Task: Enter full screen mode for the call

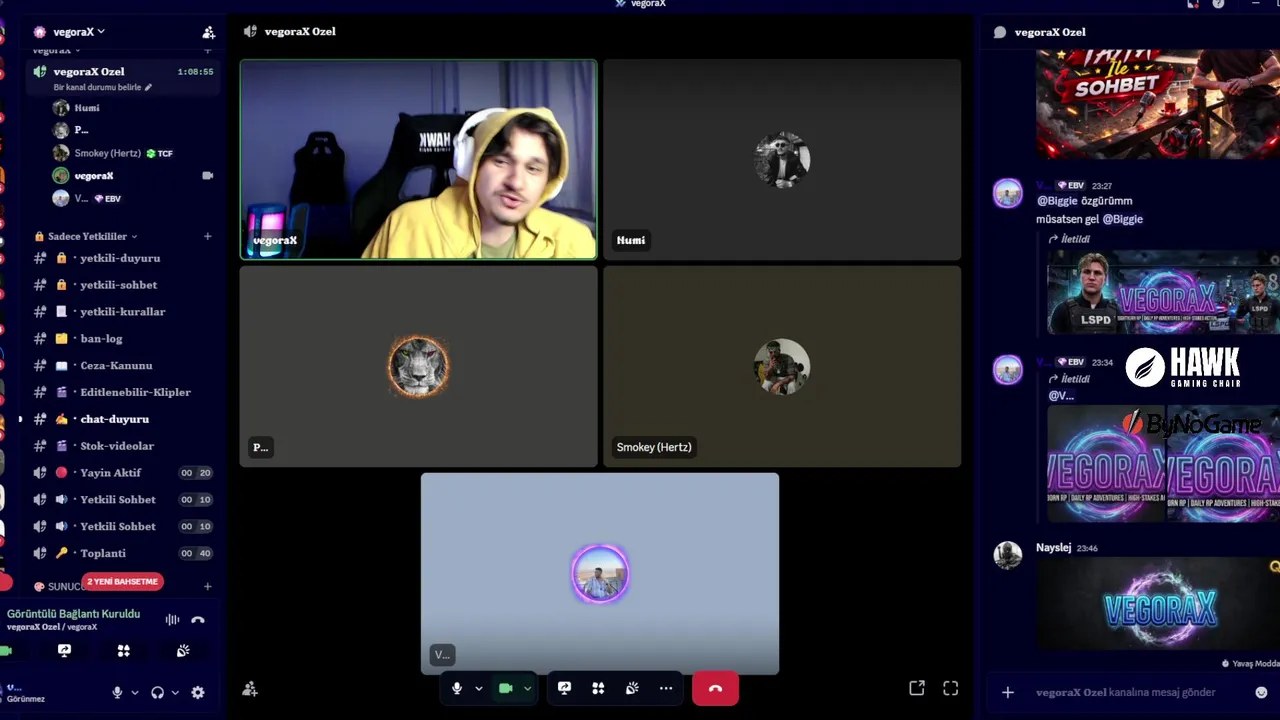Action: click(x=951, y=688)
